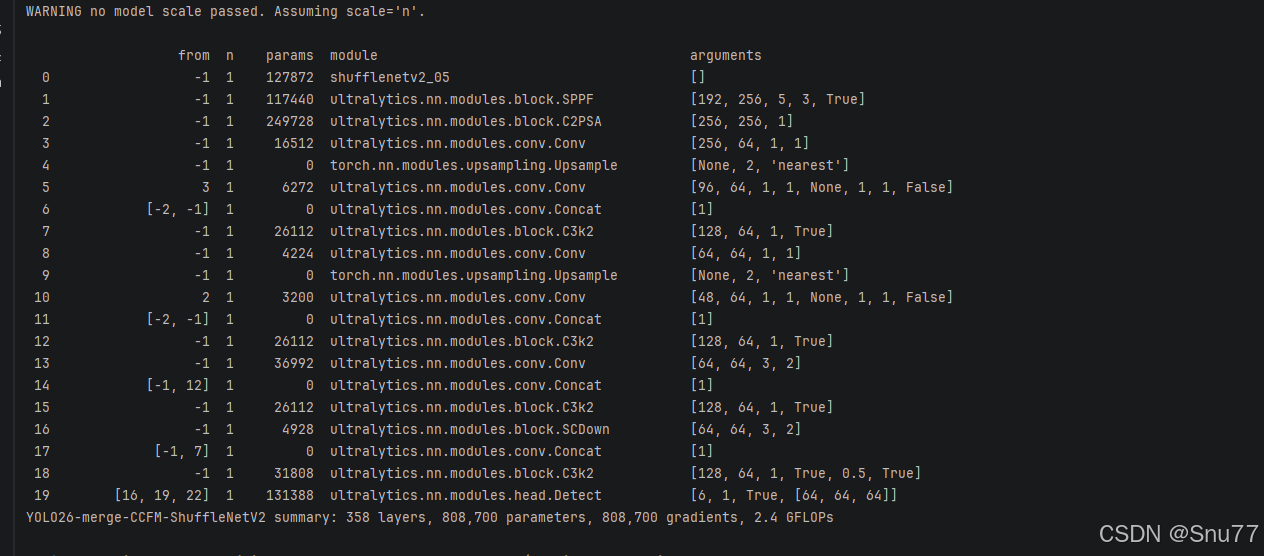Screen dimensions: 1264x556
Task: Click the 'from' column header
Action: 194,55
